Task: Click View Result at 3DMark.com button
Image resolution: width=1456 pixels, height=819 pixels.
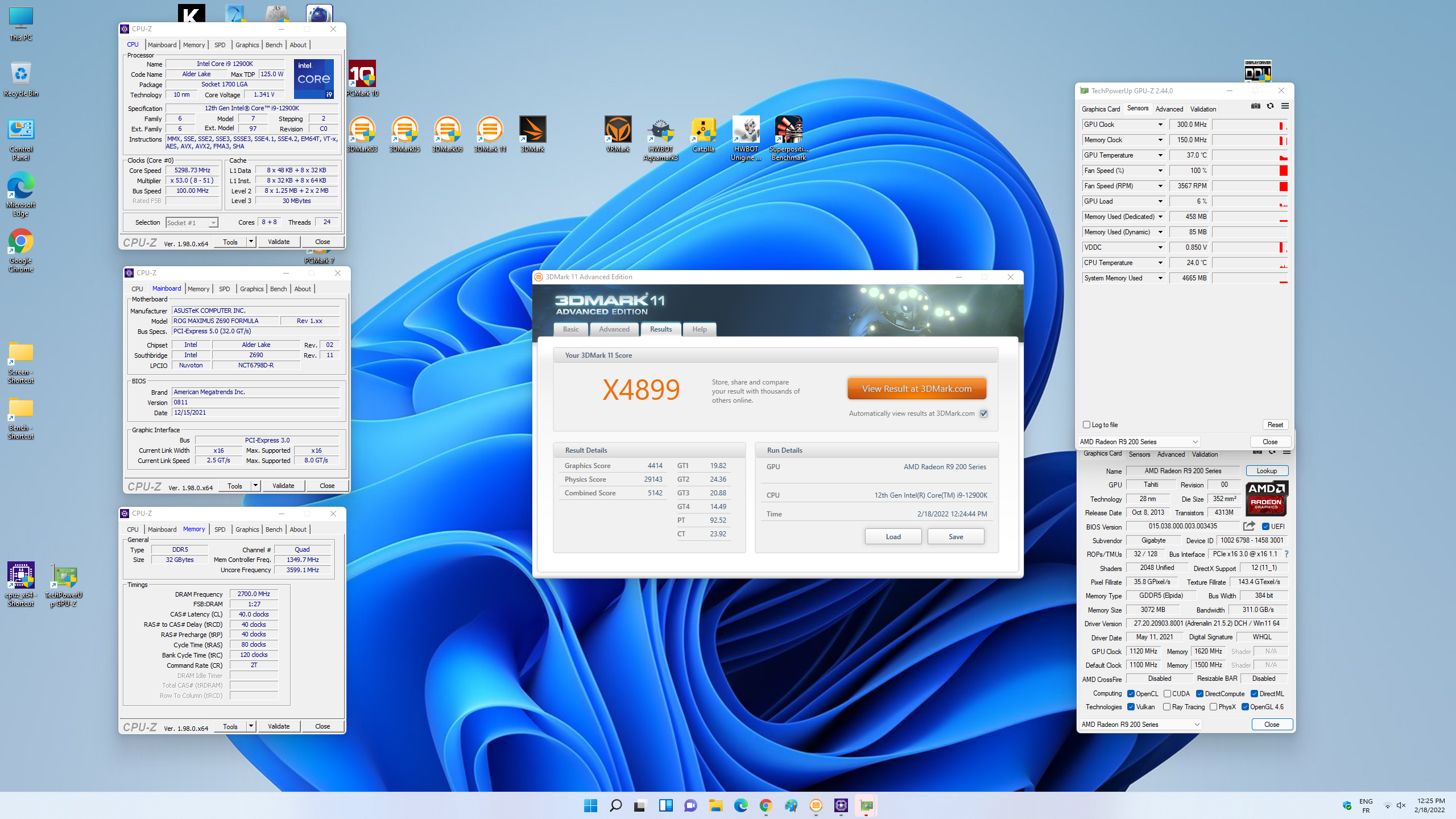Action: 917,389
